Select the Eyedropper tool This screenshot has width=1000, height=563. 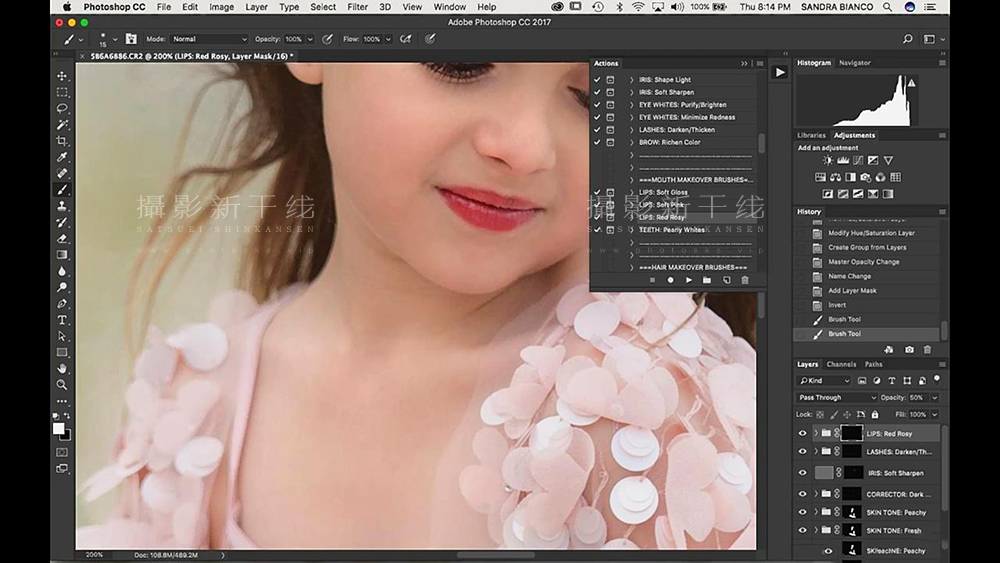tap(62, 157)
